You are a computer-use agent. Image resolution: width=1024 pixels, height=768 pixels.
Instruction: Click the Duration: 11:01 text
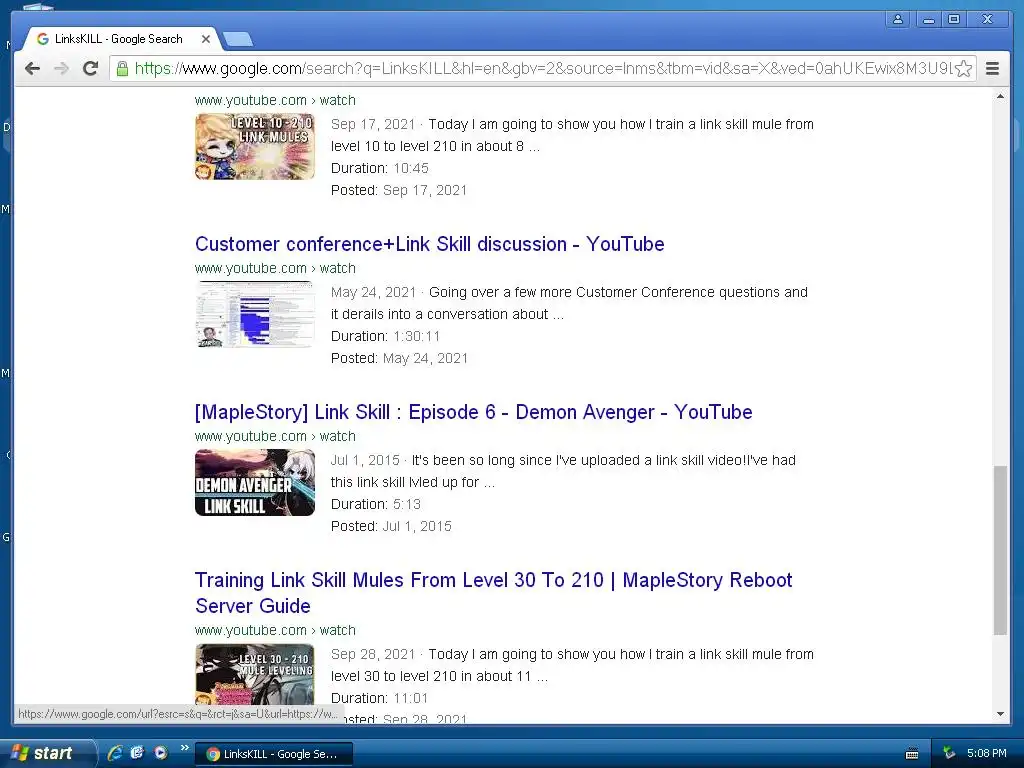tap(379, 698)
